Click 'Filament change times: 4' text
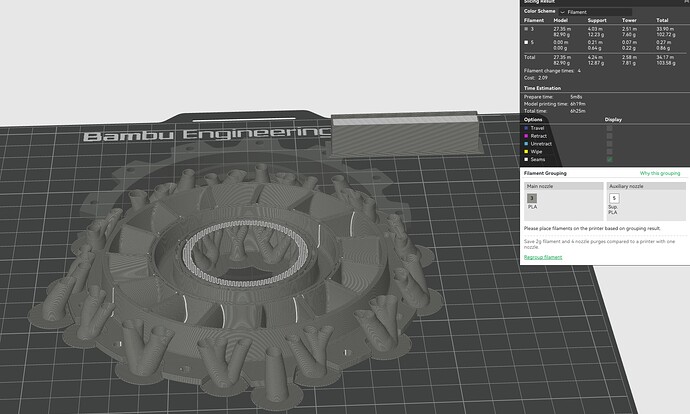 click(x=552, y=71)
